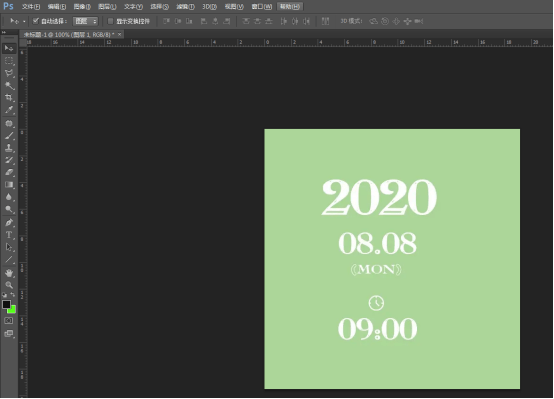Toggle Quick Mask mode button
554x399 pixels.
pos(8,321)
